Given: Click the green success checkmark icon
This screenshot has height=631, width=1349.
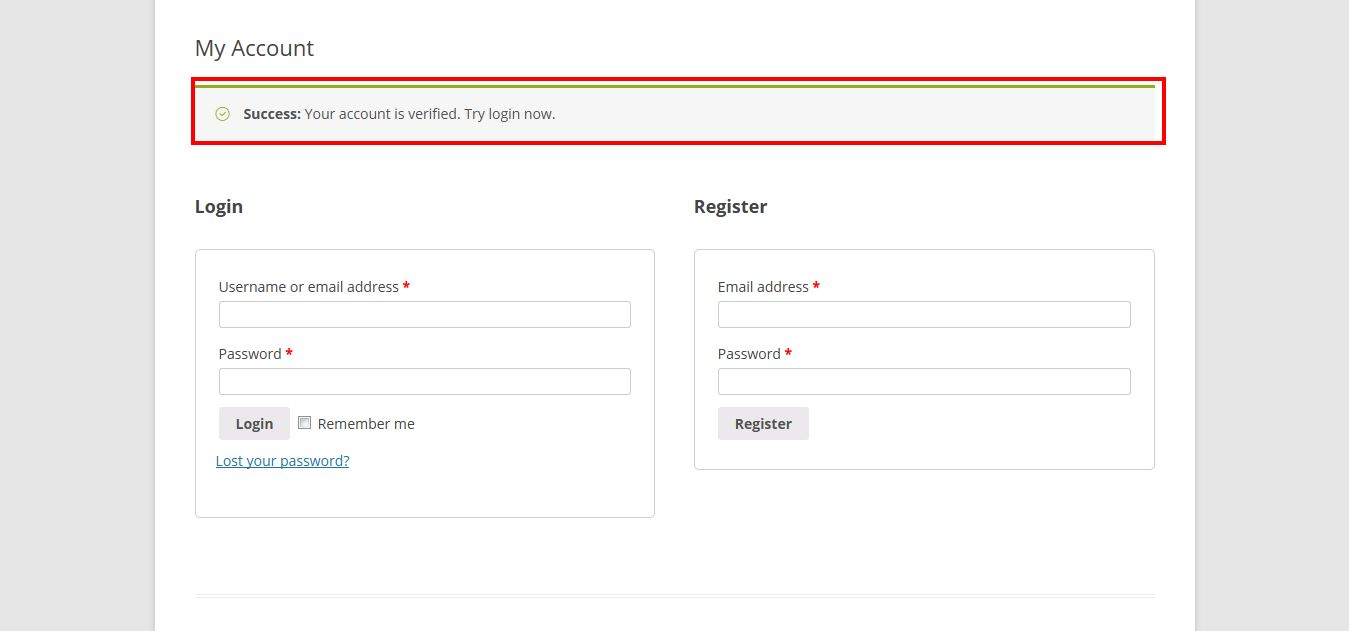Looking at the screenshot, I should click(x=223, y=114).
